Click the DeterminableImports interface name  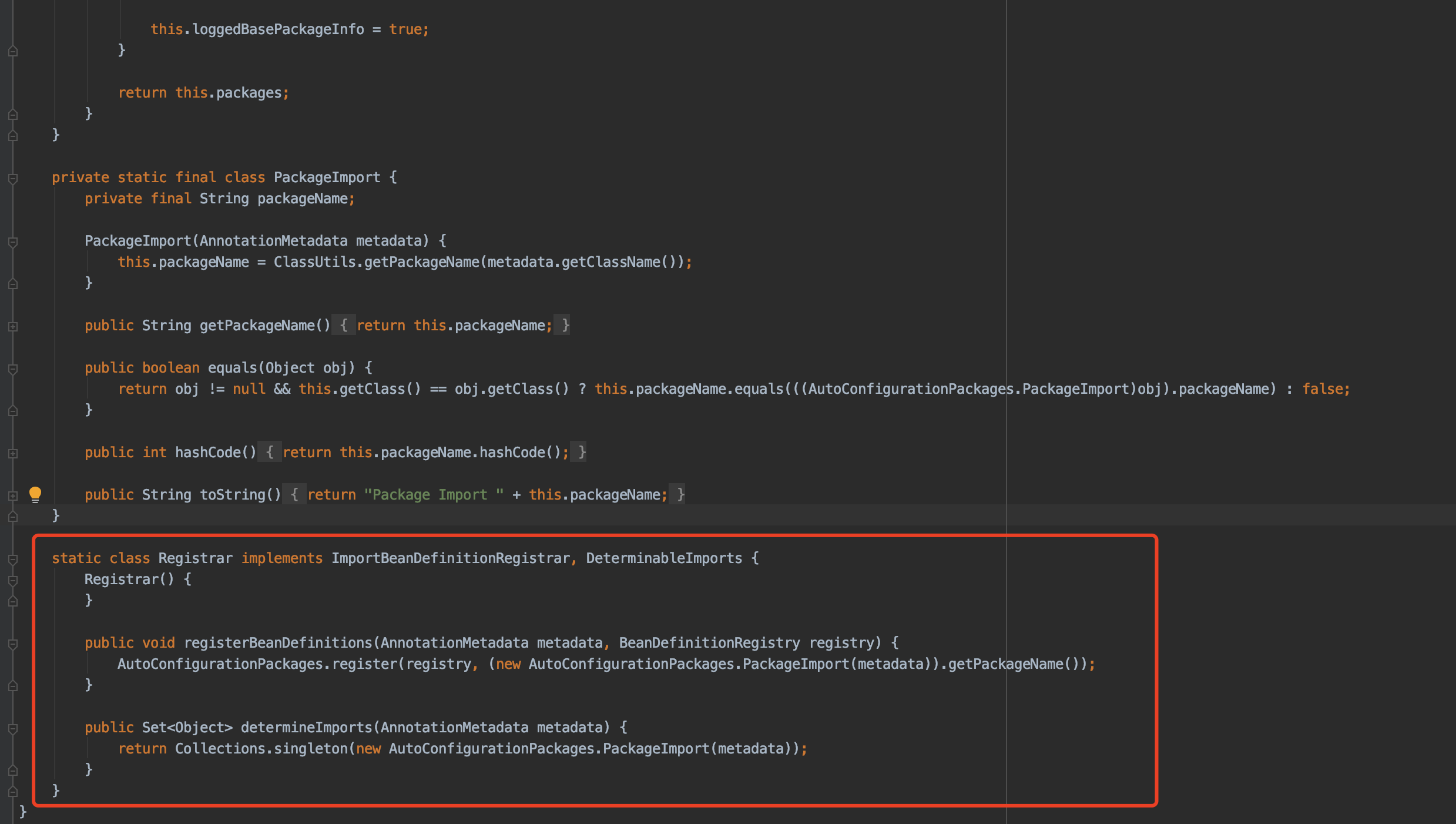pyautogui.click(x=663, y=558)
